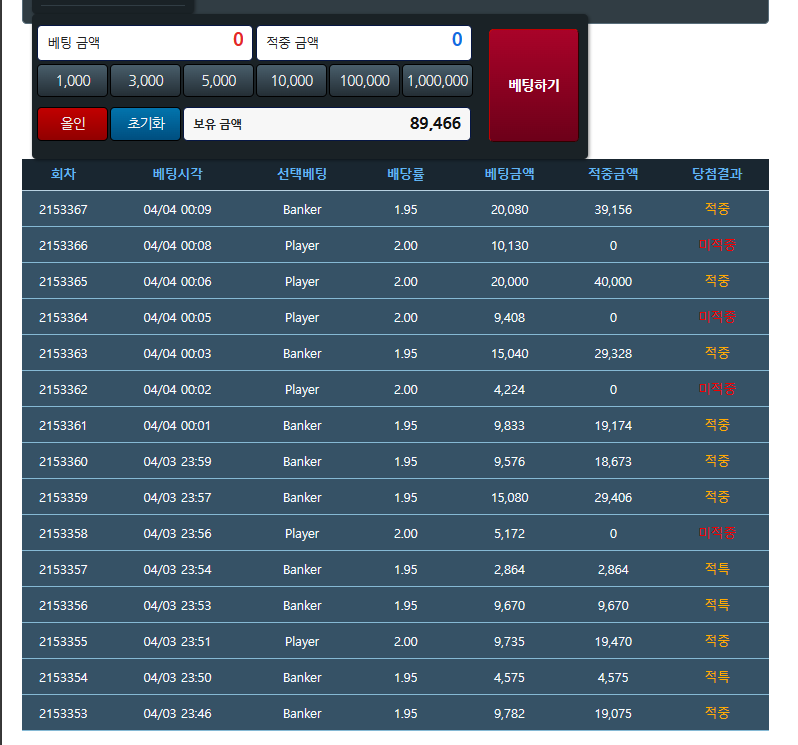
Task: Select round number 2153358
Action: tap(63, 534)
